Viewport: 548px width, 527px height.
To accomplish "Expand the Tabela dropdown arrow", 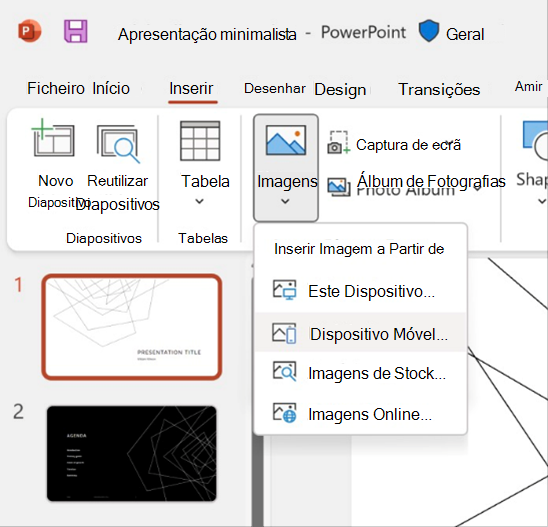I will coord(199,201).
